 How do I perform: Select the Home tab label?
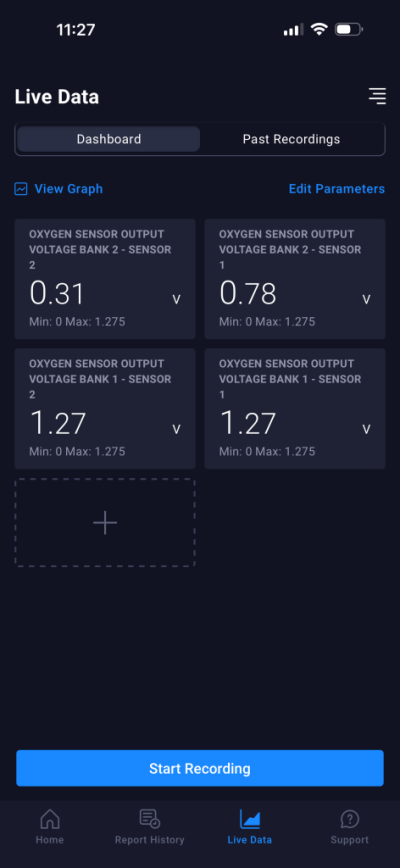coord(50,840)
